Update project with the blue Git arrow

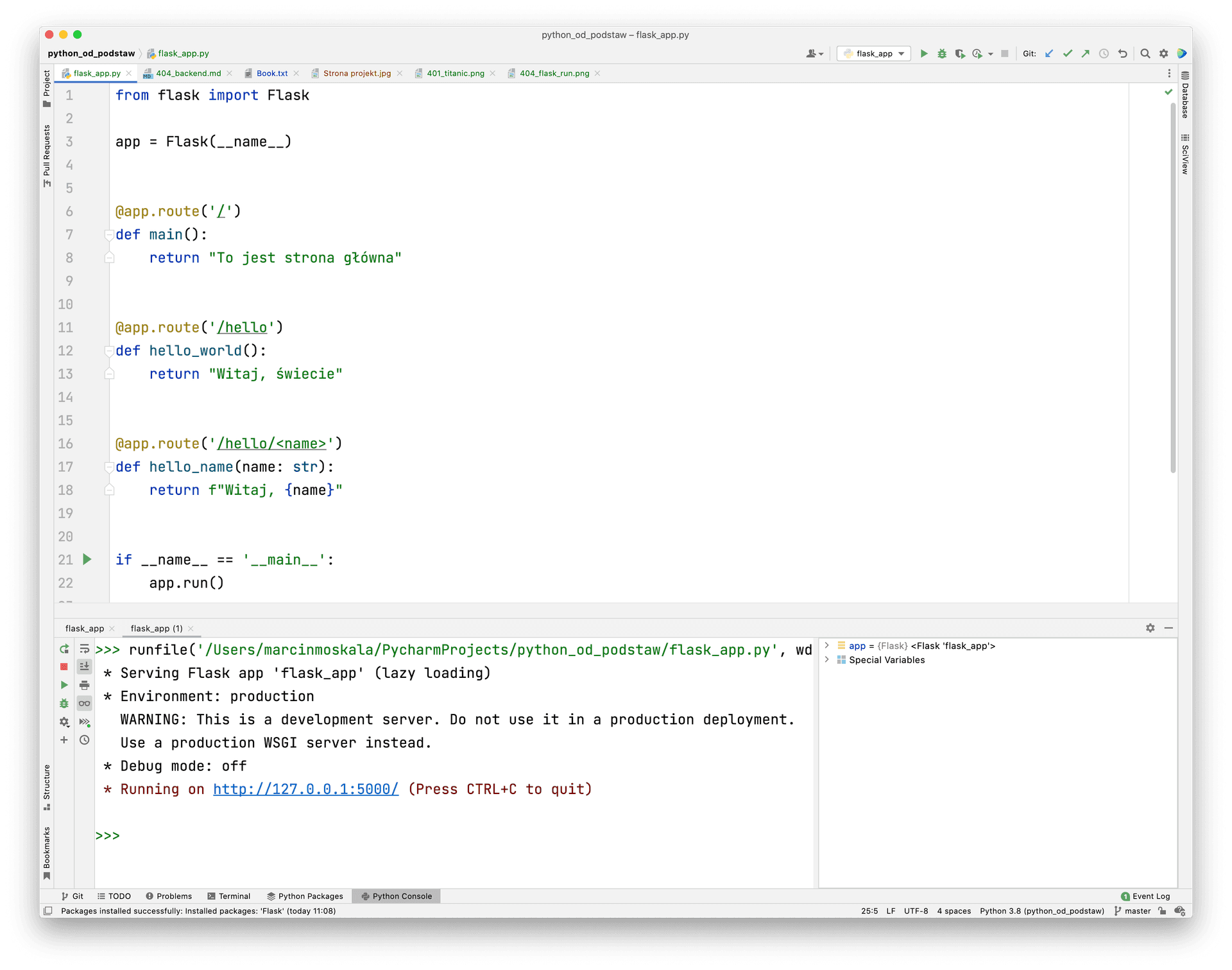click(x=1049, y=54)
